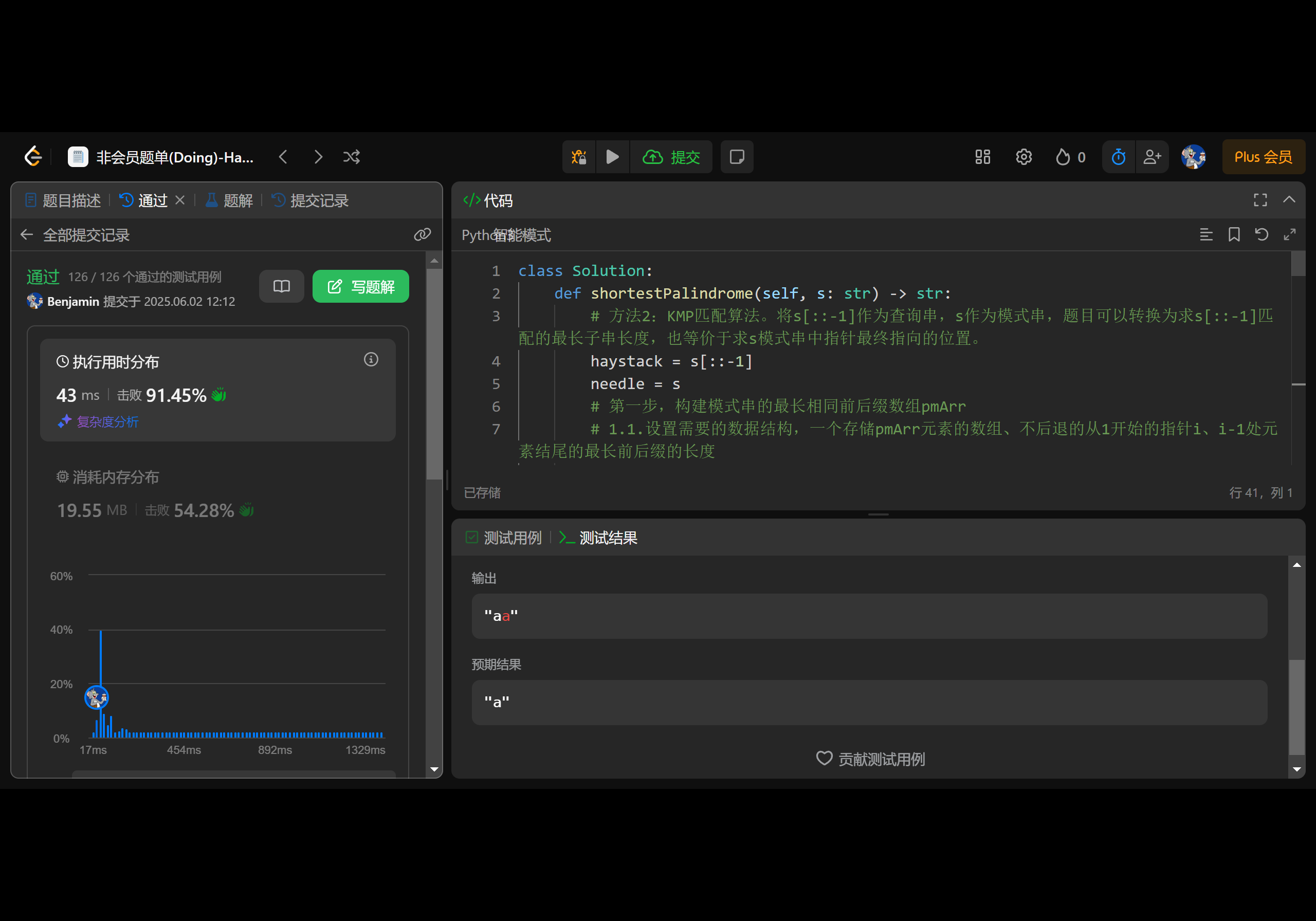Click the 贡献测试用例 heart link
The height and width of the screenshot is (921, 1316).
870,759
